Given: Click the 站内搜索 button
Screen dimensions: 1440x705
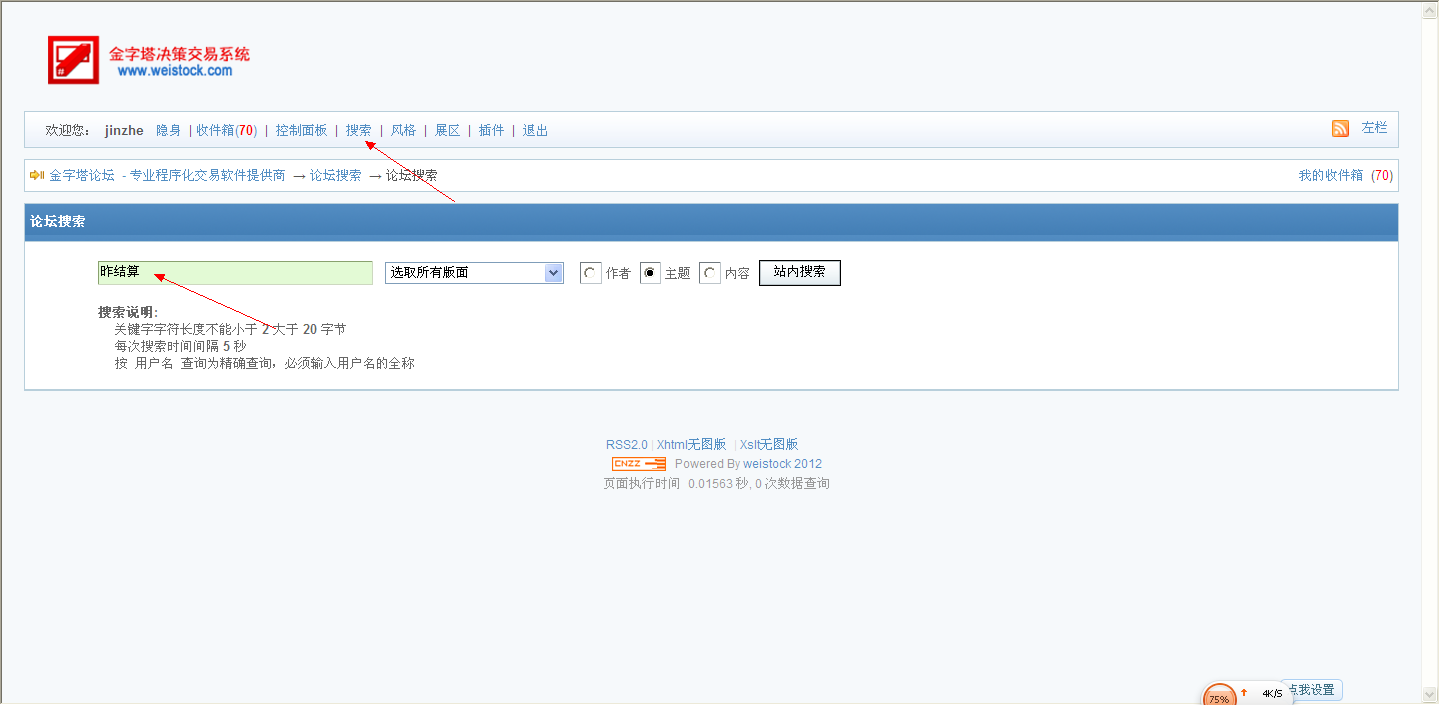Looking at the screenshot, I should [800, 272].
